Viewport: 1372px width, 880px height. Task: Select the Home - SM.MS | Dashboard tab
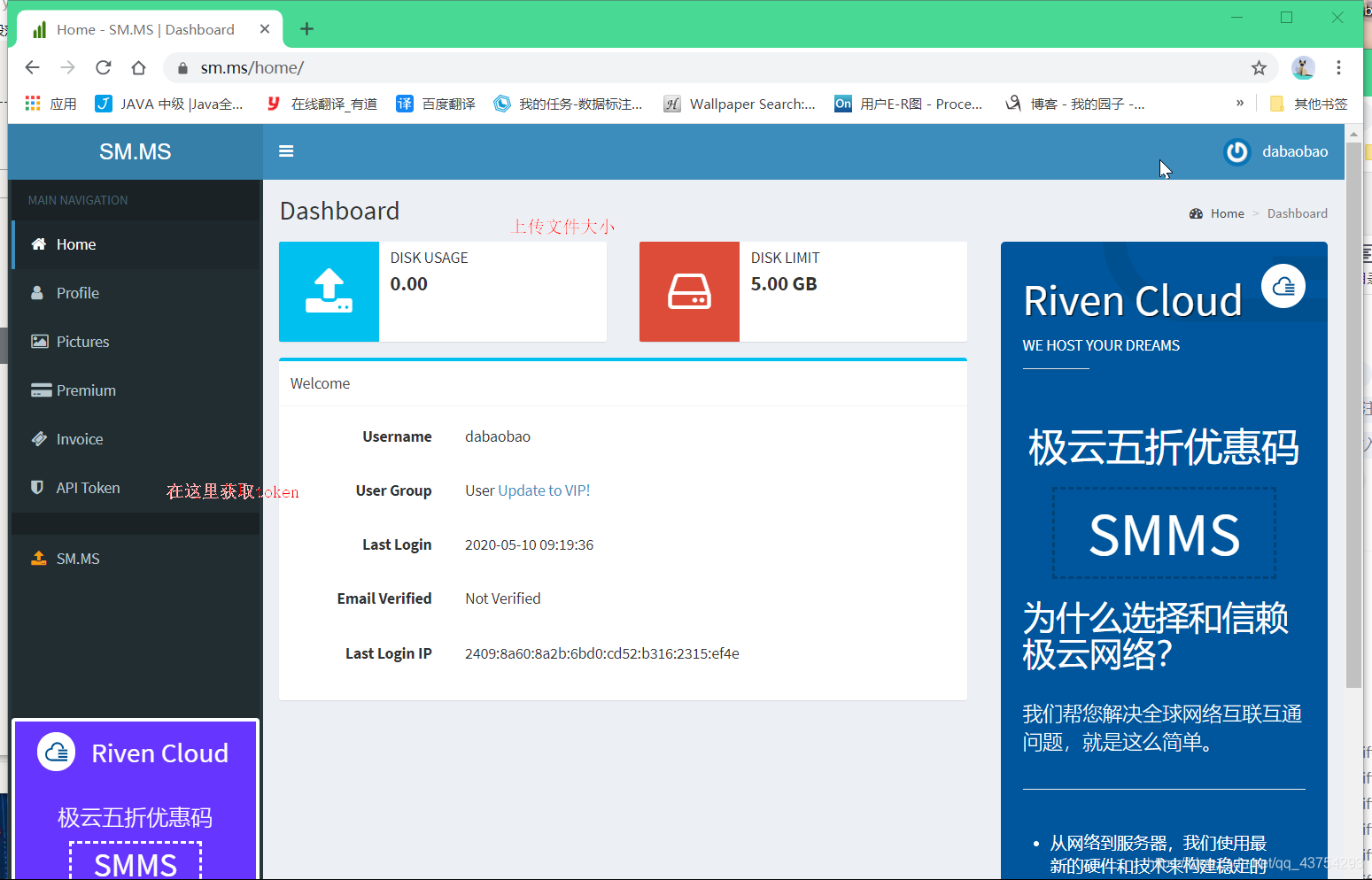(149, 29)
